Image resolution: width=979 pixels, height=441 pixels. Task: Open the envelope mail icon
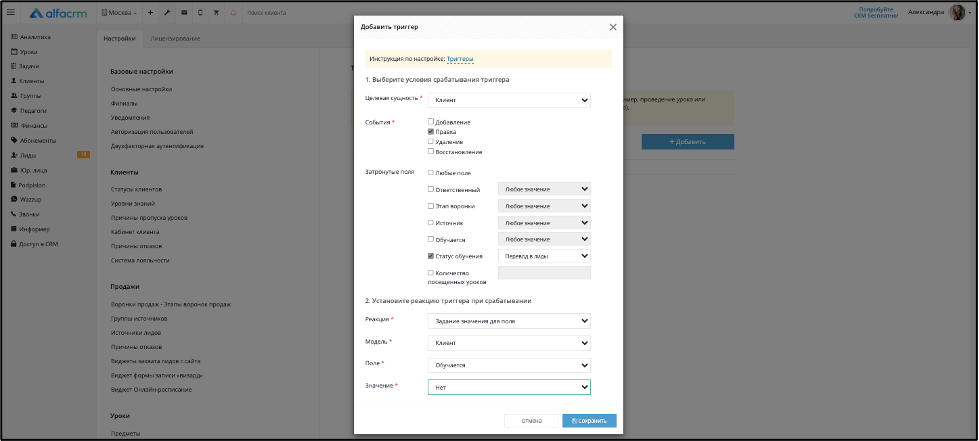pos(184,12)
